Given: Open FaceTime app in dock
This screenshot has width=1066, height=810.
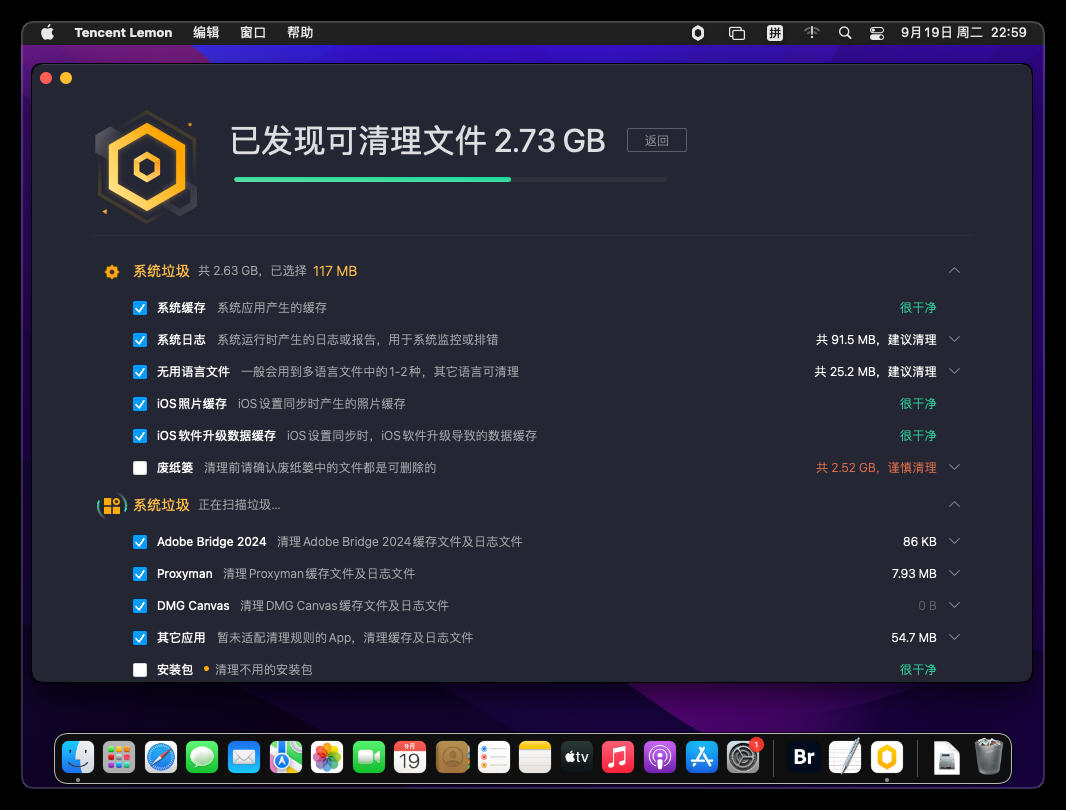Looking at the screenshot, I should [368, 757].
